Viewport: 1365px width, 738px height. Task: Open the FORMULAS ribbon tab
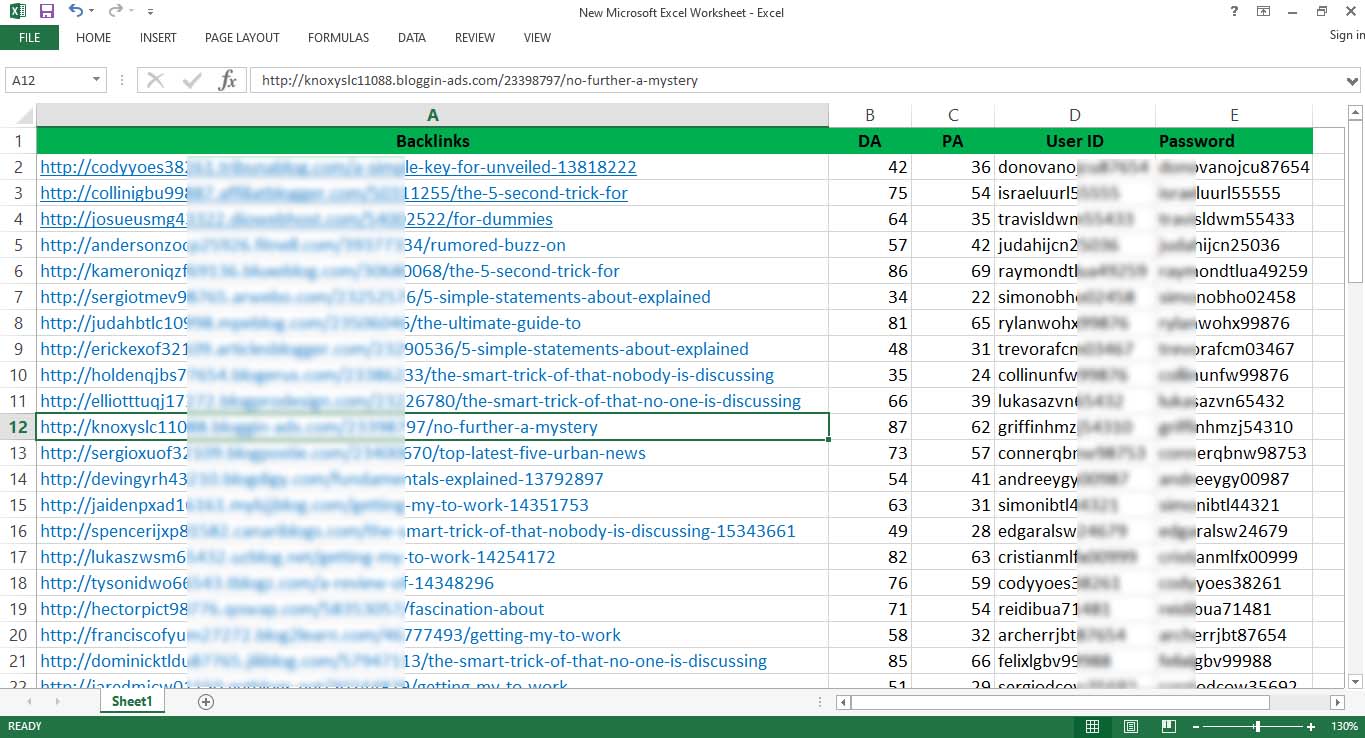tap(338, 38)
